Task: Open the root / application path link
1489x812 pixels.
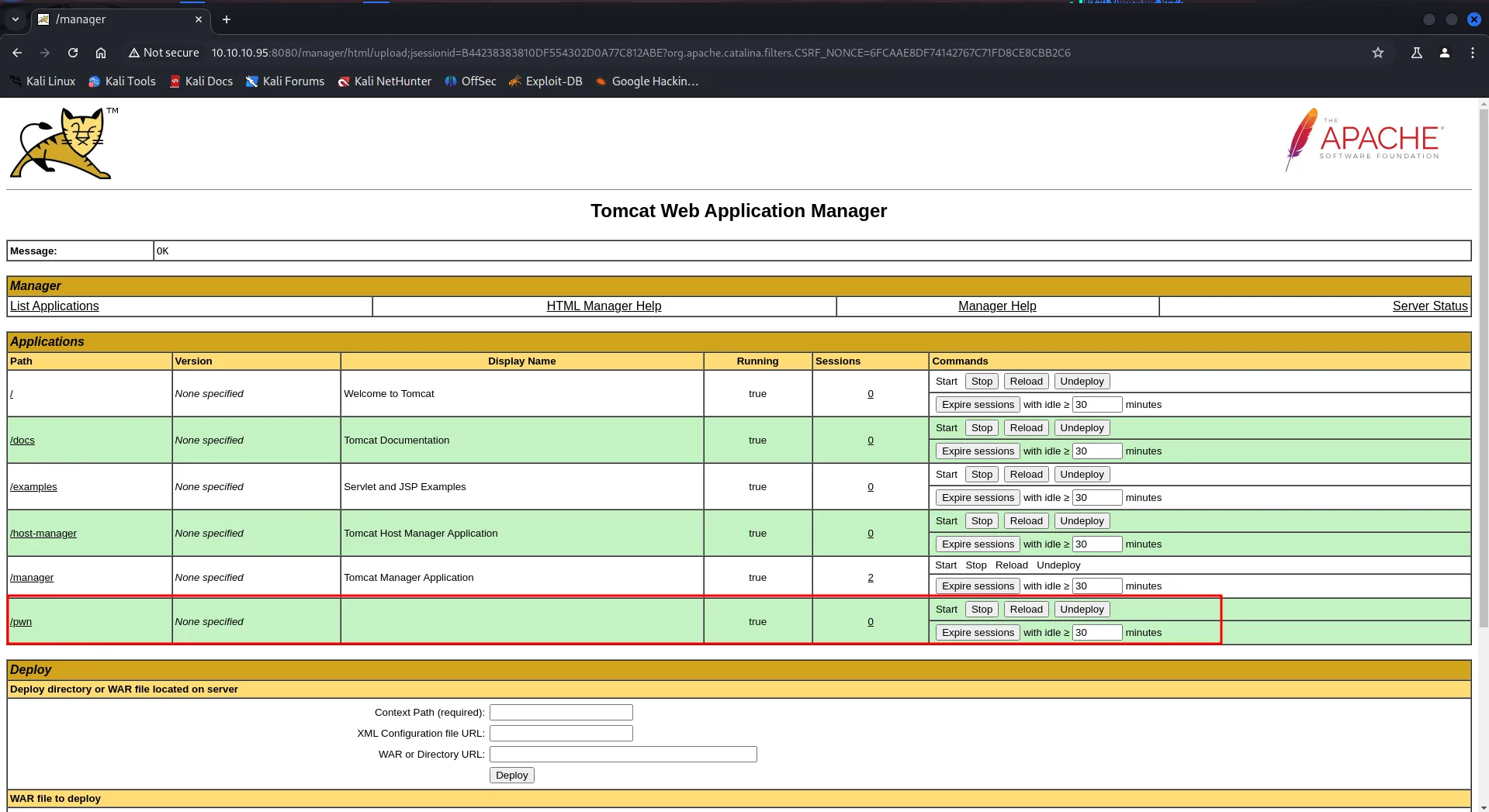Action: (12, 394)
